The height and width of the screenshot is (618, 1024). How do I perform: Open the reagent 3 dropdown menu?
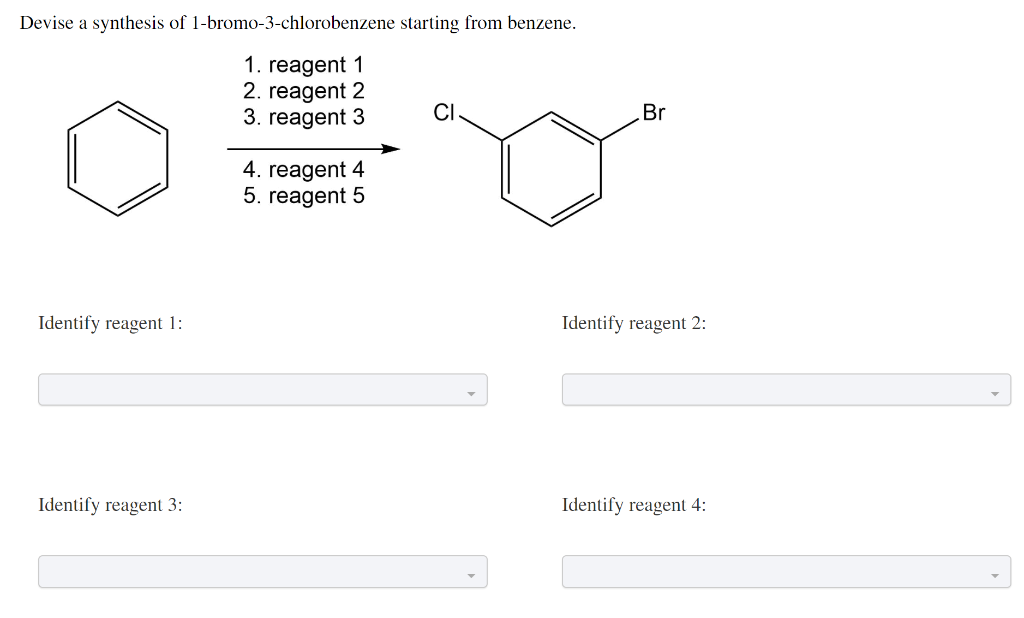262,571
